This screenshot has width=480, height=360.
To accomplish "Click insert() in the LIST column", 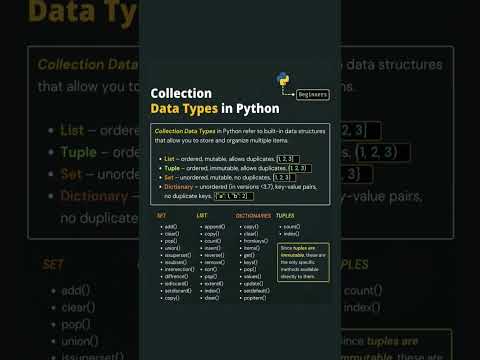I will pyautogui.click(x=212, y=248).
